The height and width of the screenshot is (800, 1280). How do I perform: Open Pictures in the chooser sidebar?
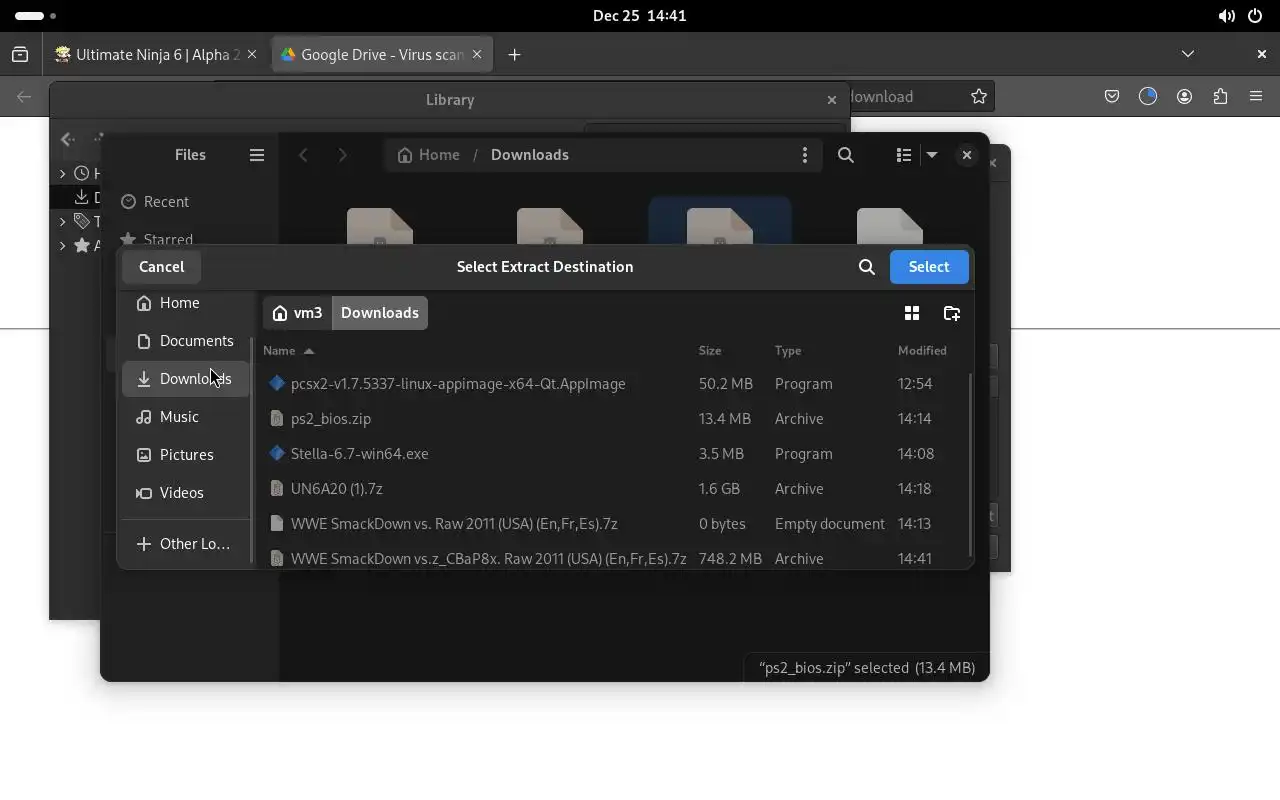(x=186, y=455)
